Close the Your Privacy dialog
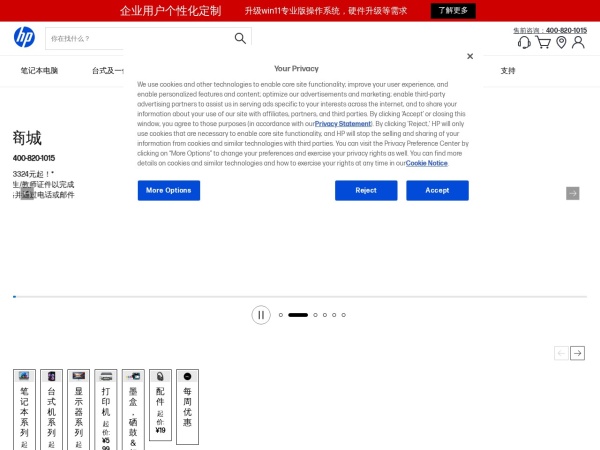Screen dimensions: 600x450 click(470, 57)
